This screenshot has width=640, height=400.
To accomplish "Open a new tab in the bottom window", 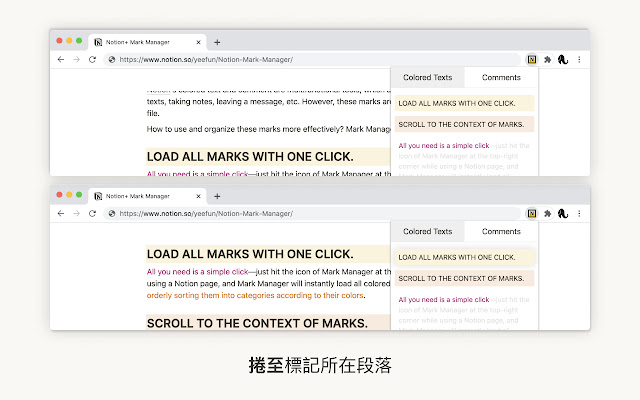I will (x=217, y=196).
